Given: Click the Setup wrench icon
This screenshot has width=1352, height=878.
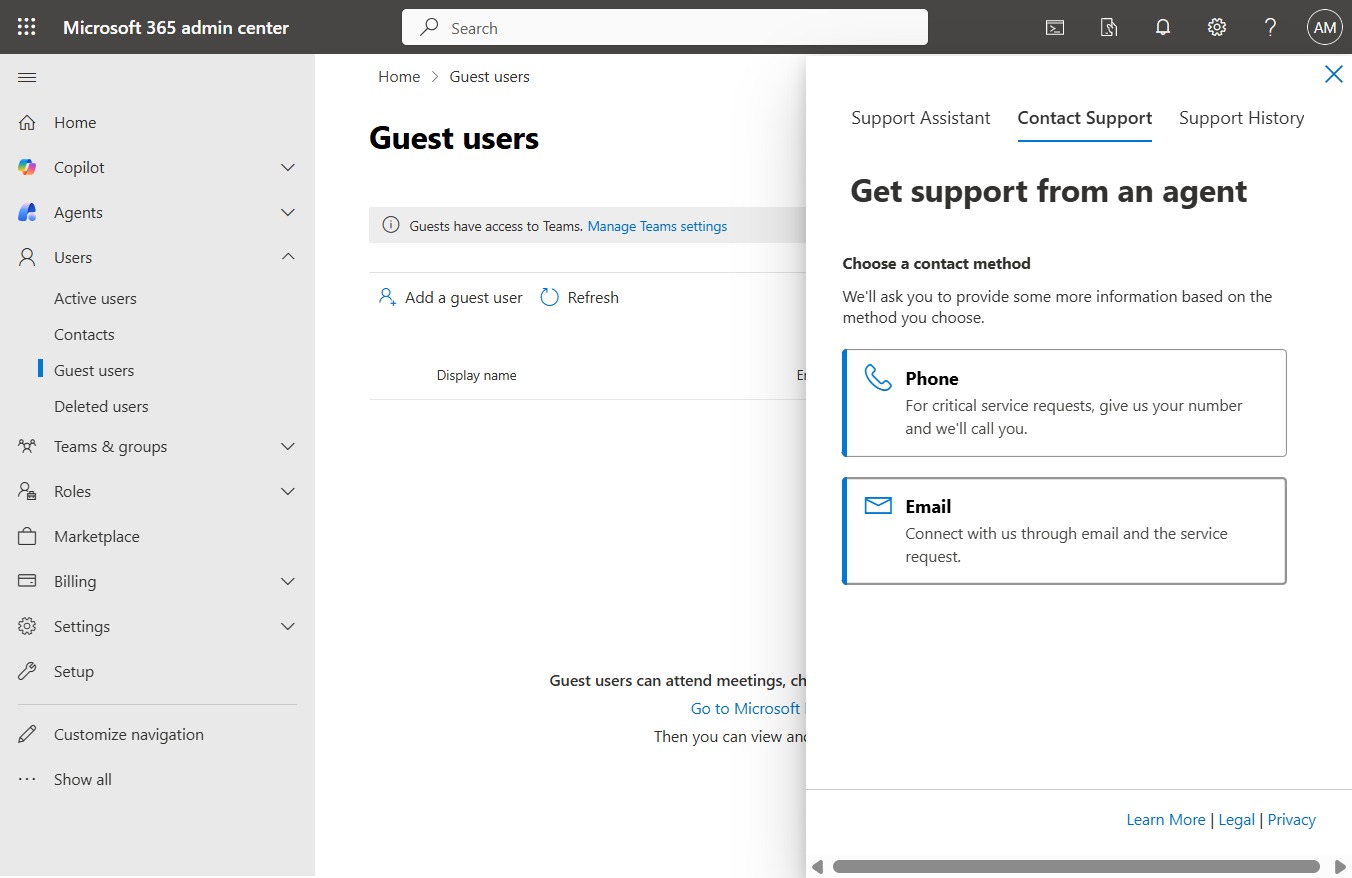Looking at the screenshot, I should pos(27,671).
